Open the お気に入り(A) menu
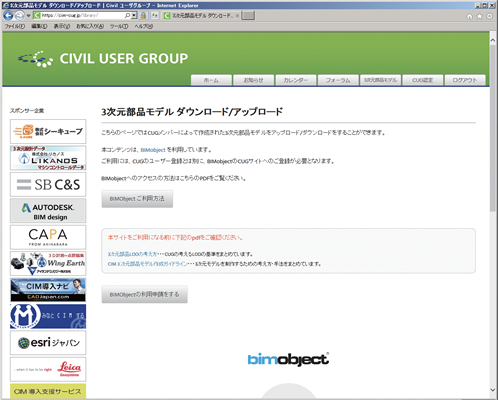This screenshot has width=498, height=400. click(90, 26)
